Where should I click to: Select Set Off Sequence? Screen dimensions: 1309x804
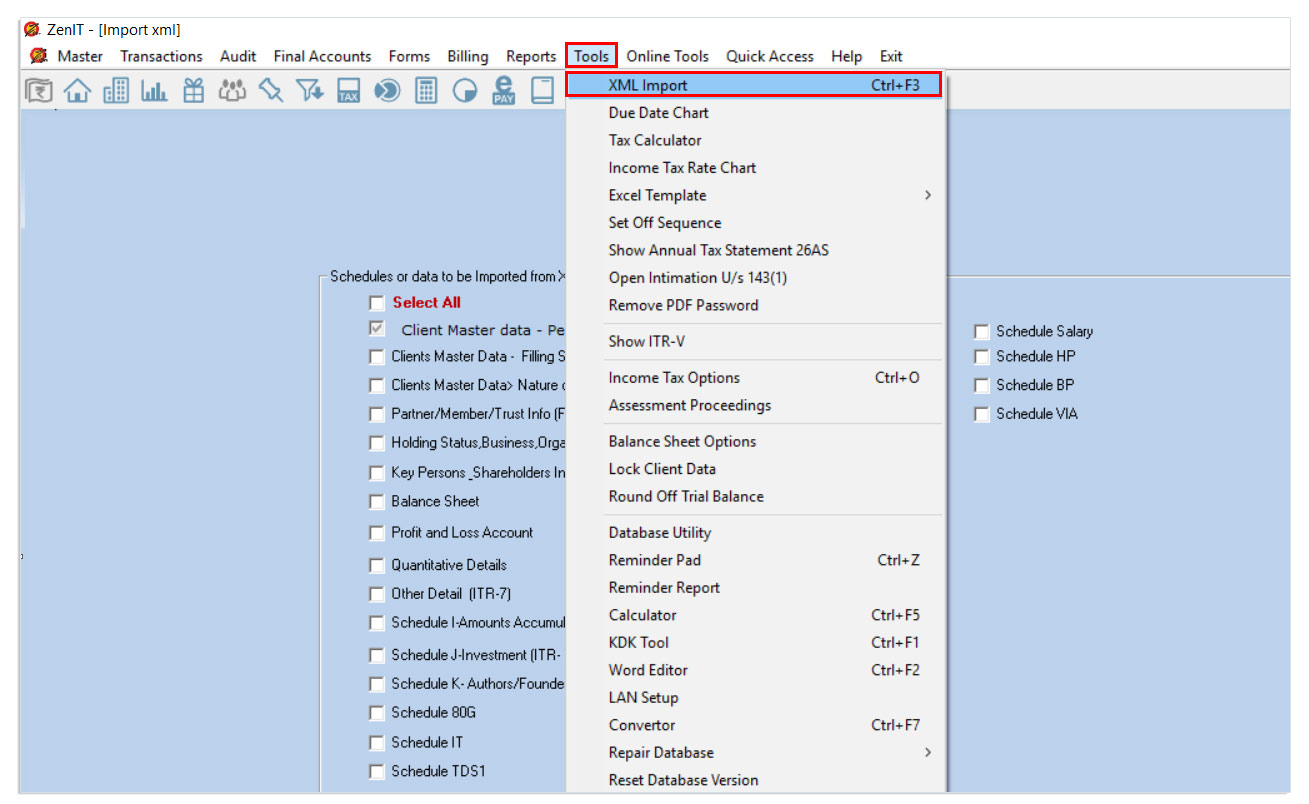click(755, 223)
